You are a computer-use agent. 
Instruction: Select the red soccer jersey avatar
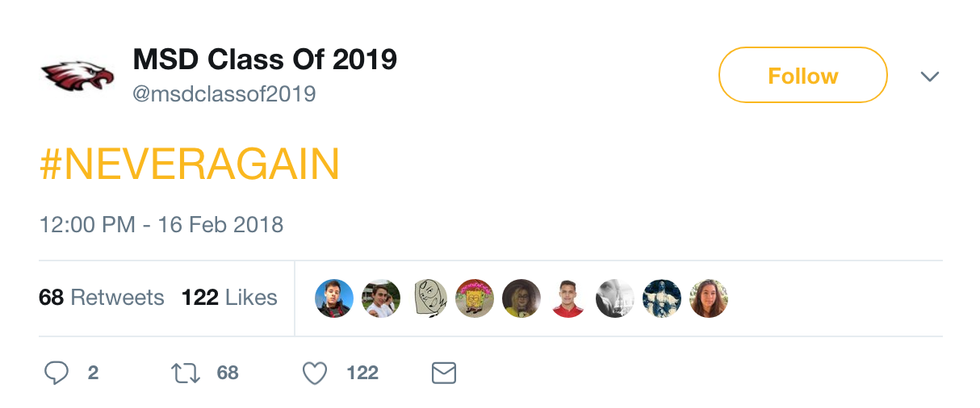coord(568,298)
